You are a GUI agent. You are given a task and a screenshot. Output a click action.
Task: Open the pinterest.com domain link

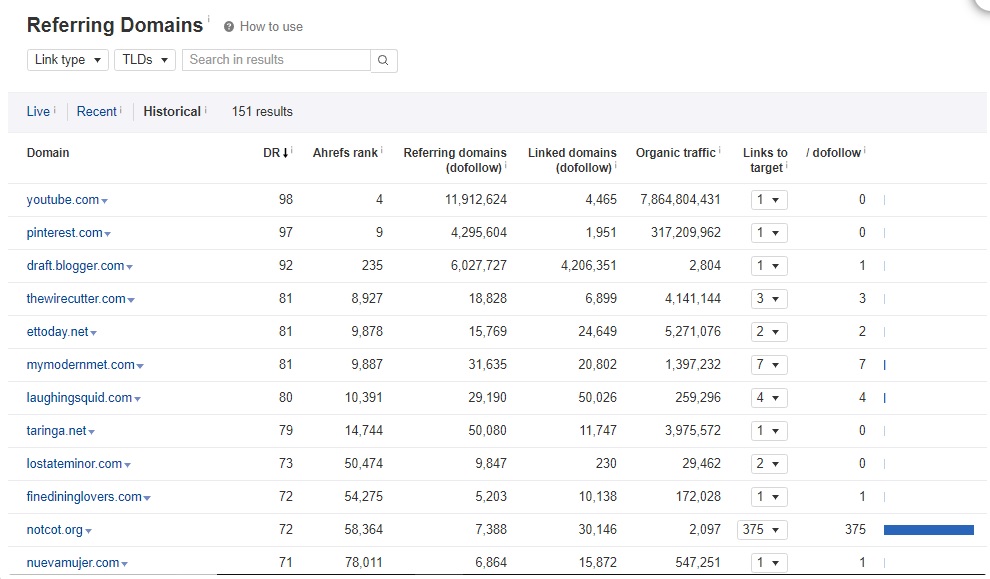64,233
